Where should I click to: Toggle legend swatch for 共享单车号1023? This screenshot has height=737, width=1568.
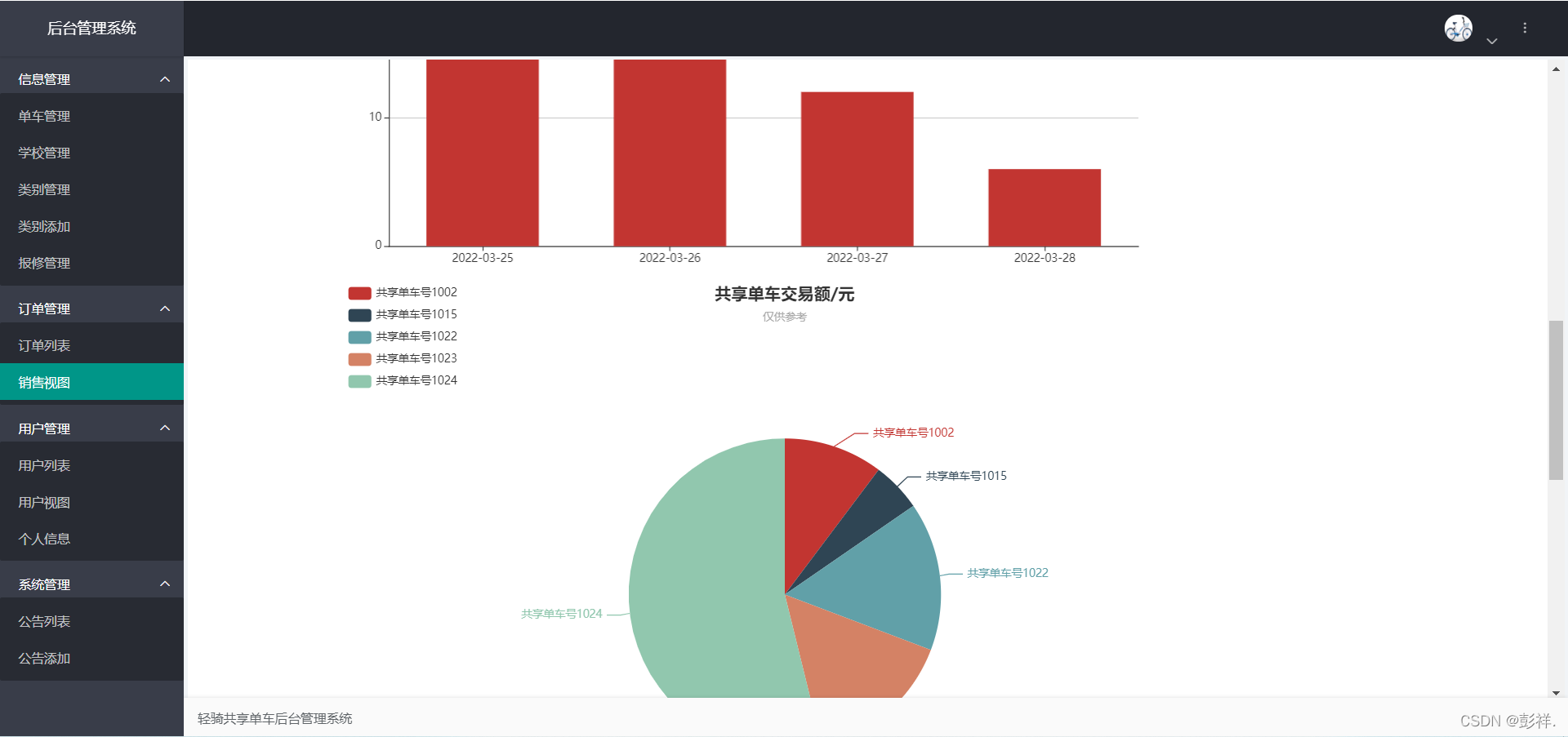[x=359, y=359]
